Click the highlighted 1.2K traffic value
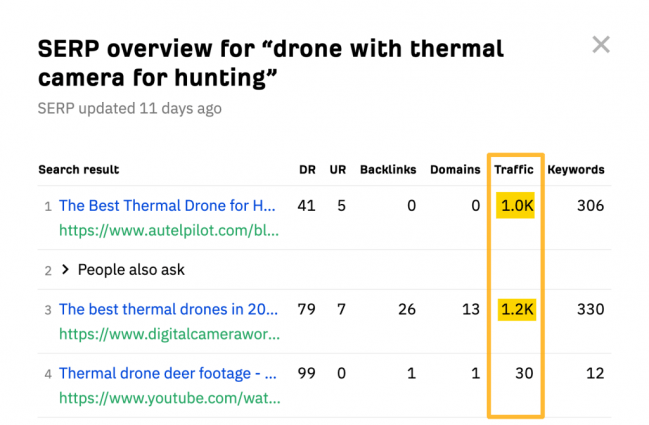649x425 pixels. tap(517, 309)
